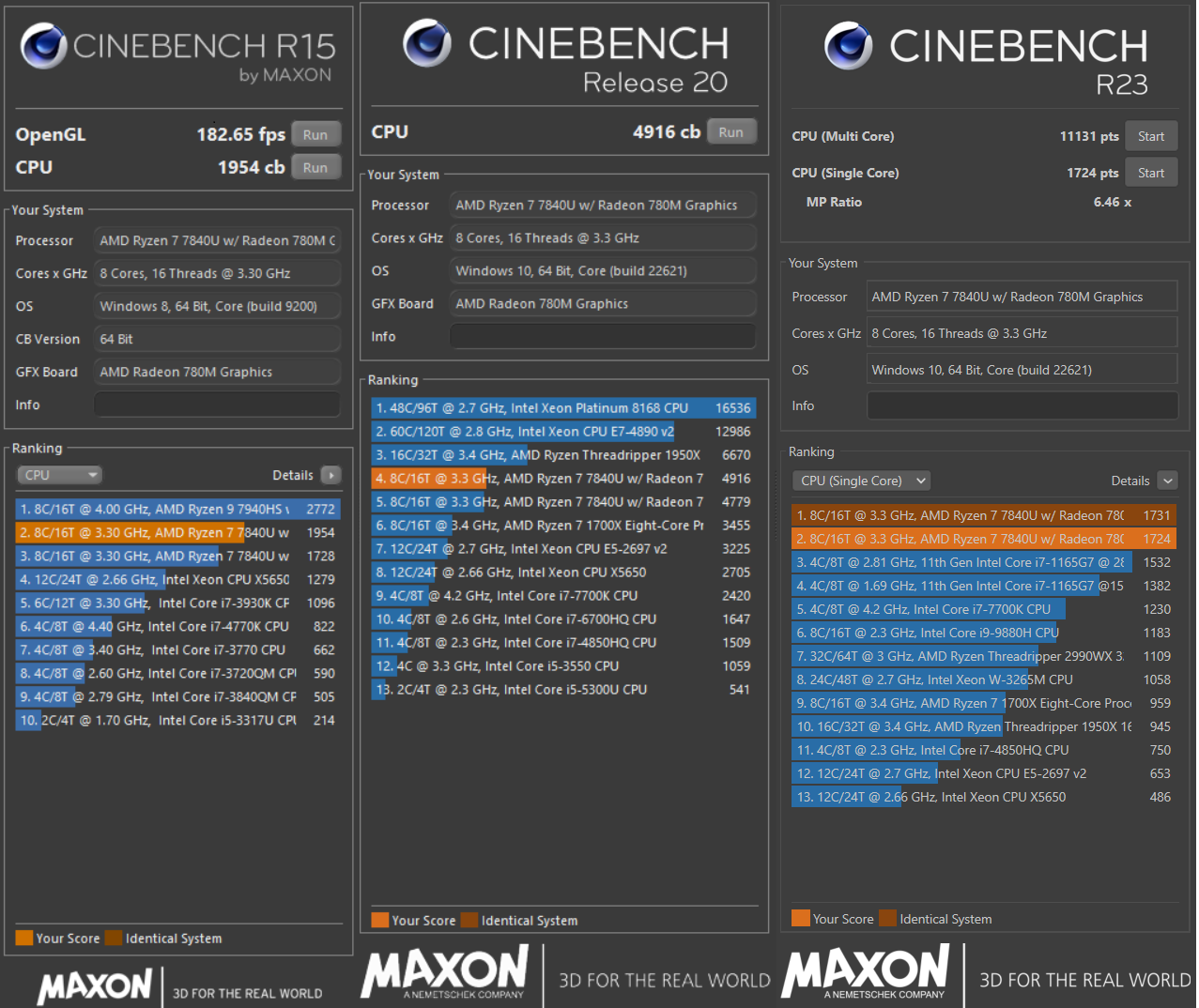Viewport: 1199px width, 1008px height.
Task: Click the Cores x GHz field in Release 20
Action: pos(603,237)
